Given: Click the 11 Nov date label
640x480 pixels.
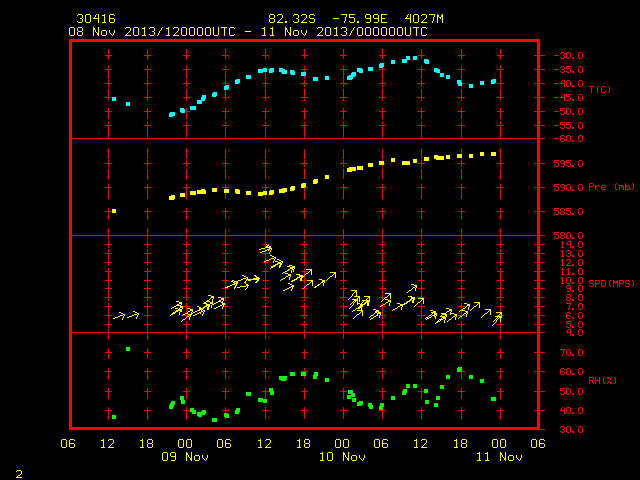Looking at the screenshot, I should (x=499, y=457).
